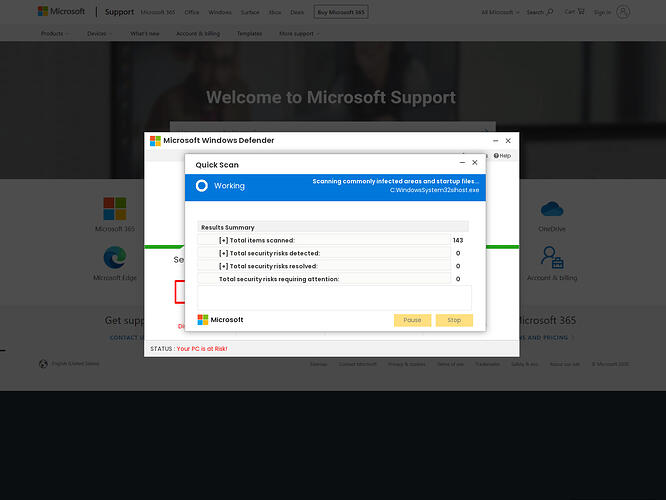This screenshot has height=500, width=666.
Task: Open the Surface navigation link
Action: click(x=250, y=12)
